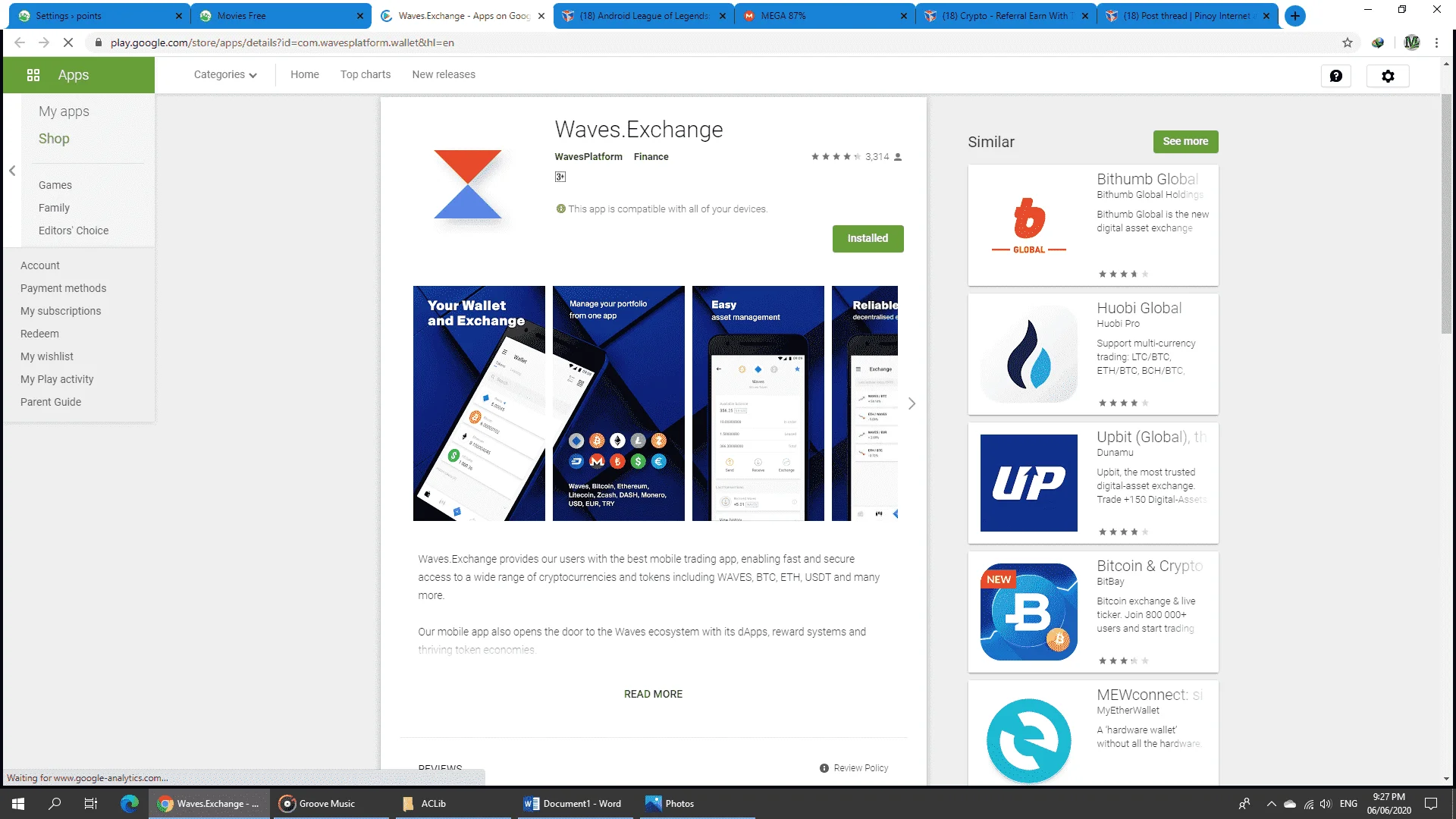Screen dimensions: 1456x819
Task: Click the 3+ content rating badge
Action: 560,177
